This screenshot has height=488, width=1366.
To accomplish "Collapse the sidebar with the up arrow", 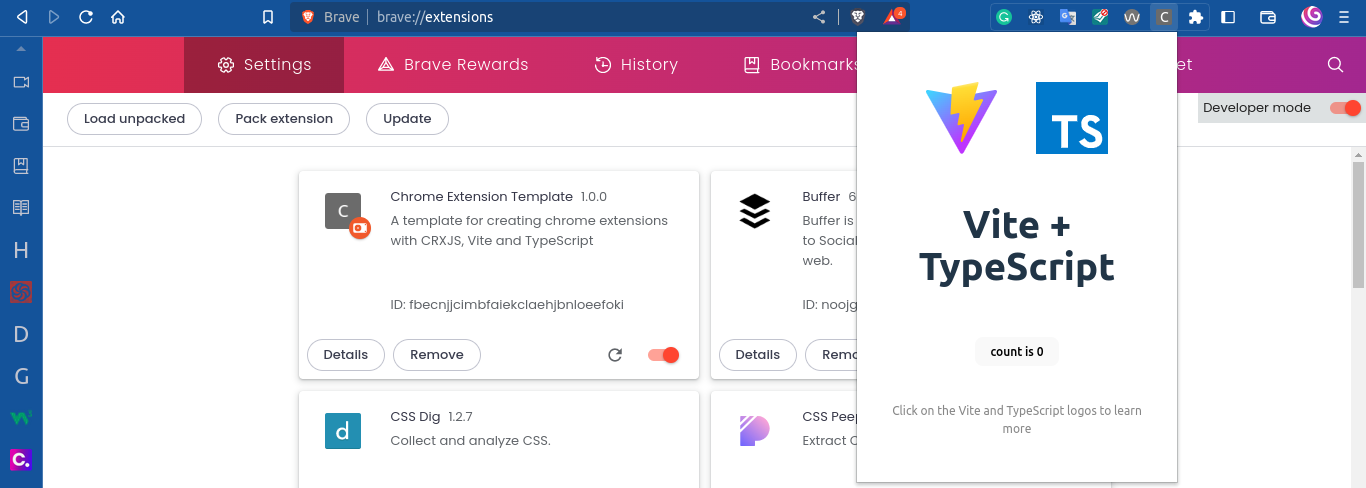I will 21,48.
